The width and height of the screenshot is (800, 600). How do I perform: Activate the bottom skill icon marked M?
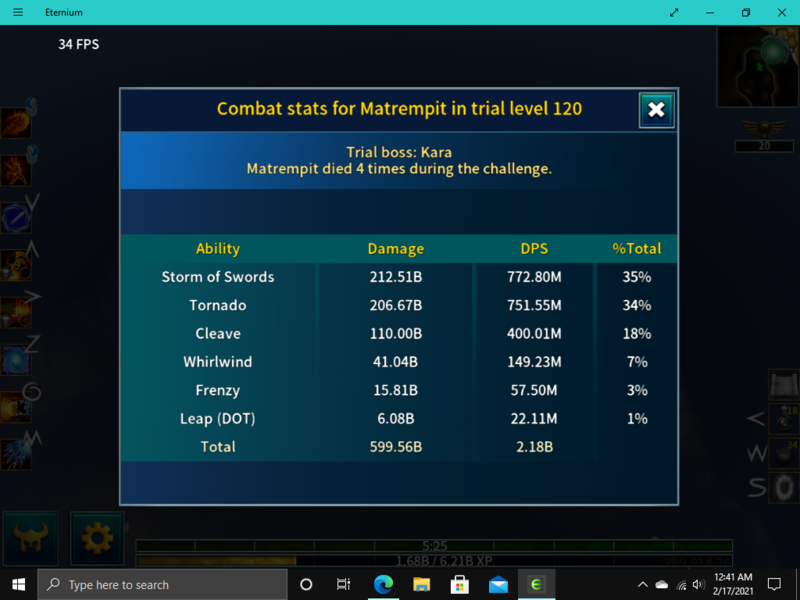(16, 453)
